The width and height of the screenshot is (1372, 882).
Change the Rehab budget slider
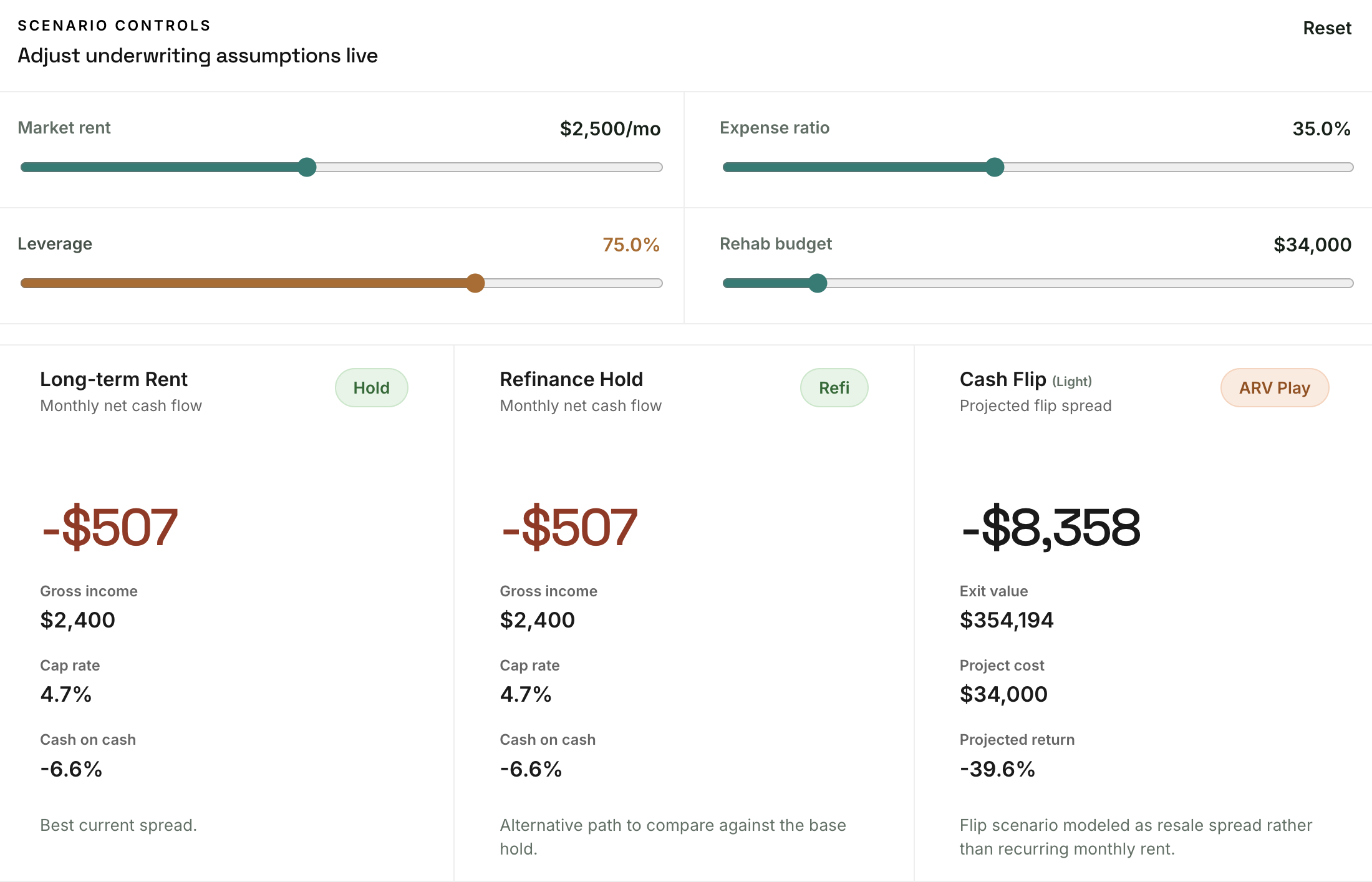tap(817, 283)
